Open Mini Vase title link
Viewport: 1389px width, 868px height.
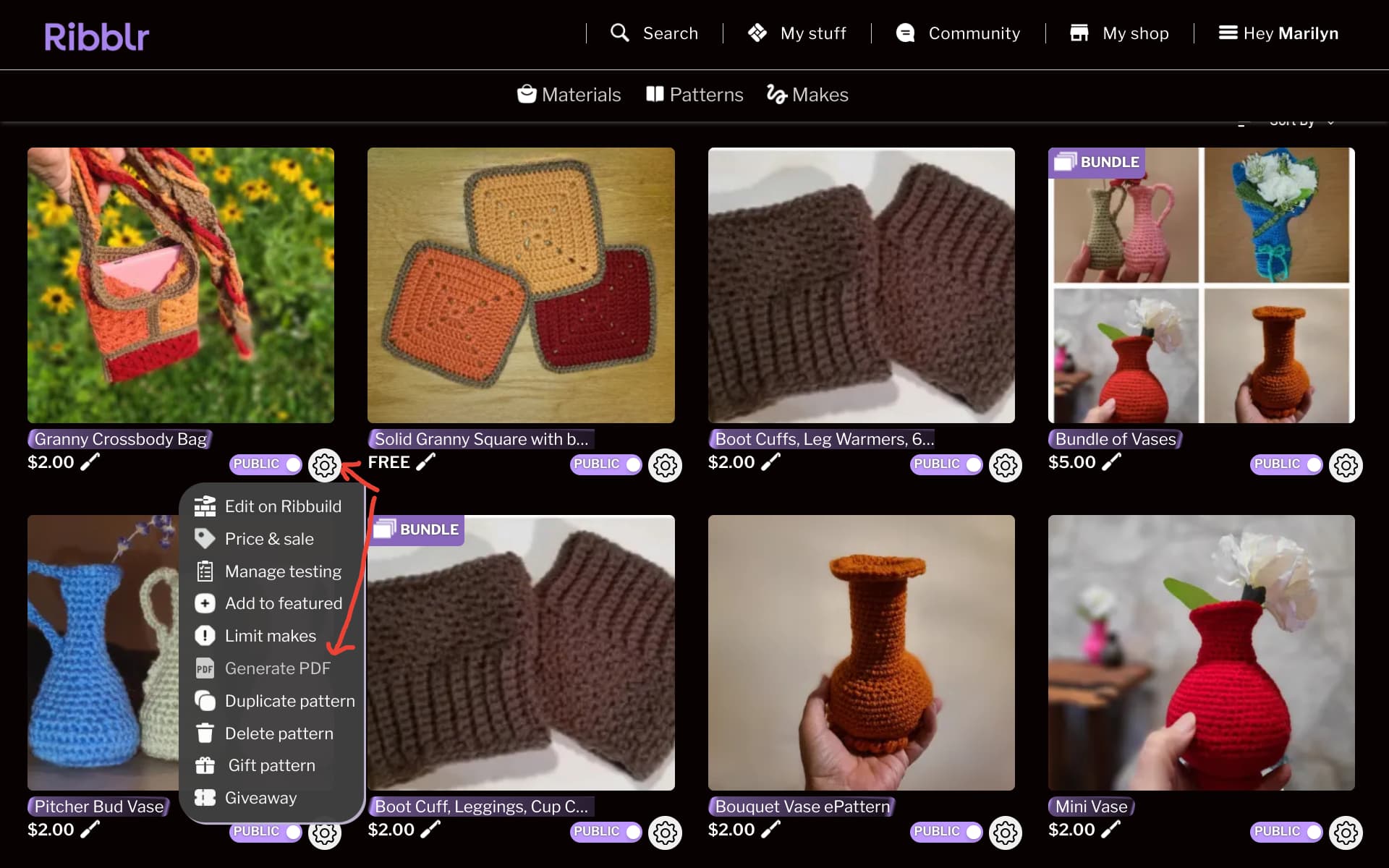tap(1091, 807)
